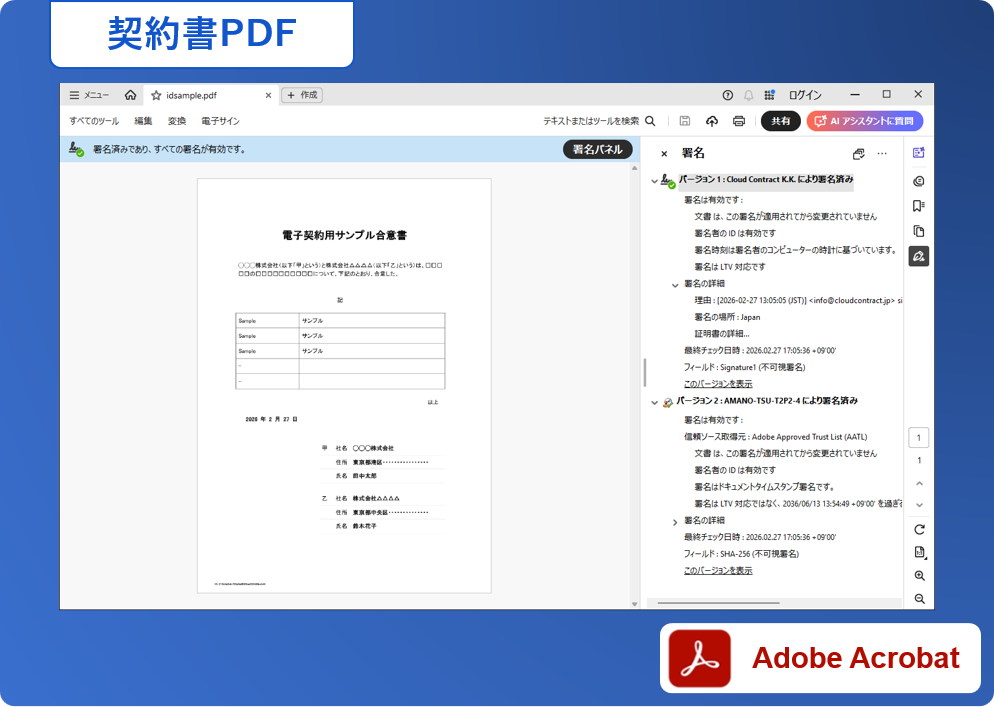Click the 署名パネル button
The image size is (994, 707).
(597, 149)
